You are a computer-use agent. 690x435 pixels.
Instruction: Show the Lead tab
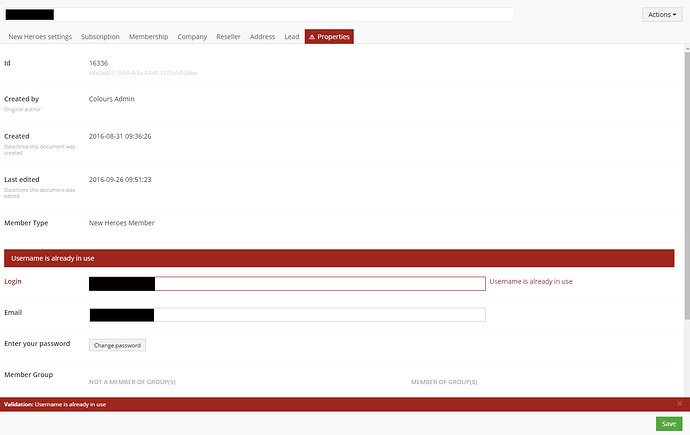pyautogui.click(x=291, y=37)
